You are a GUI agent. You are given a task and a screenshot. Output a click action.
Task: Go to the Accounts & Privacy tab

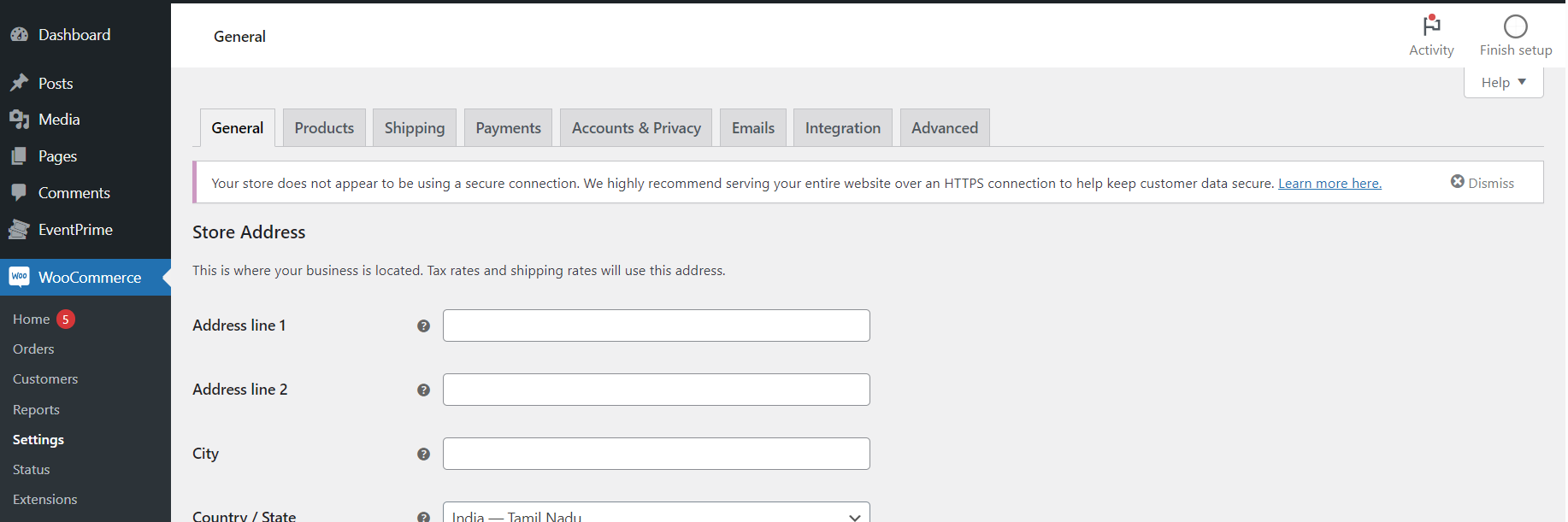[635, 128]
